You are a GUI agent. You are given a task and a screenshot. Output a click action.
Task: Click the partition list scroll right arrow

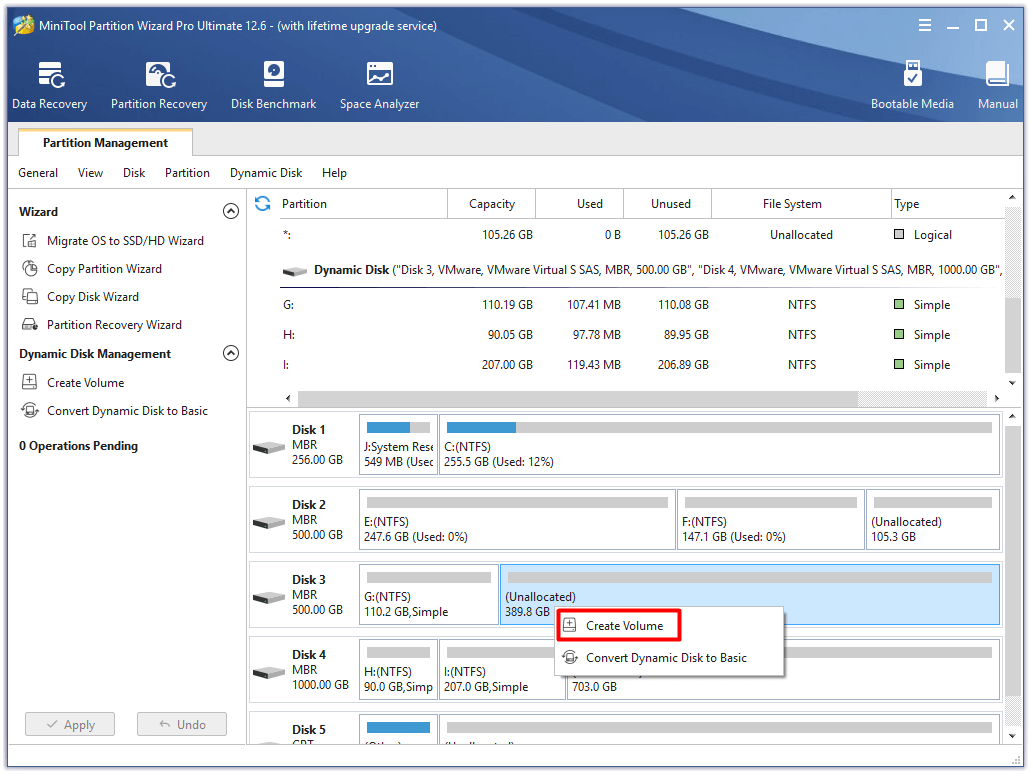996,398
